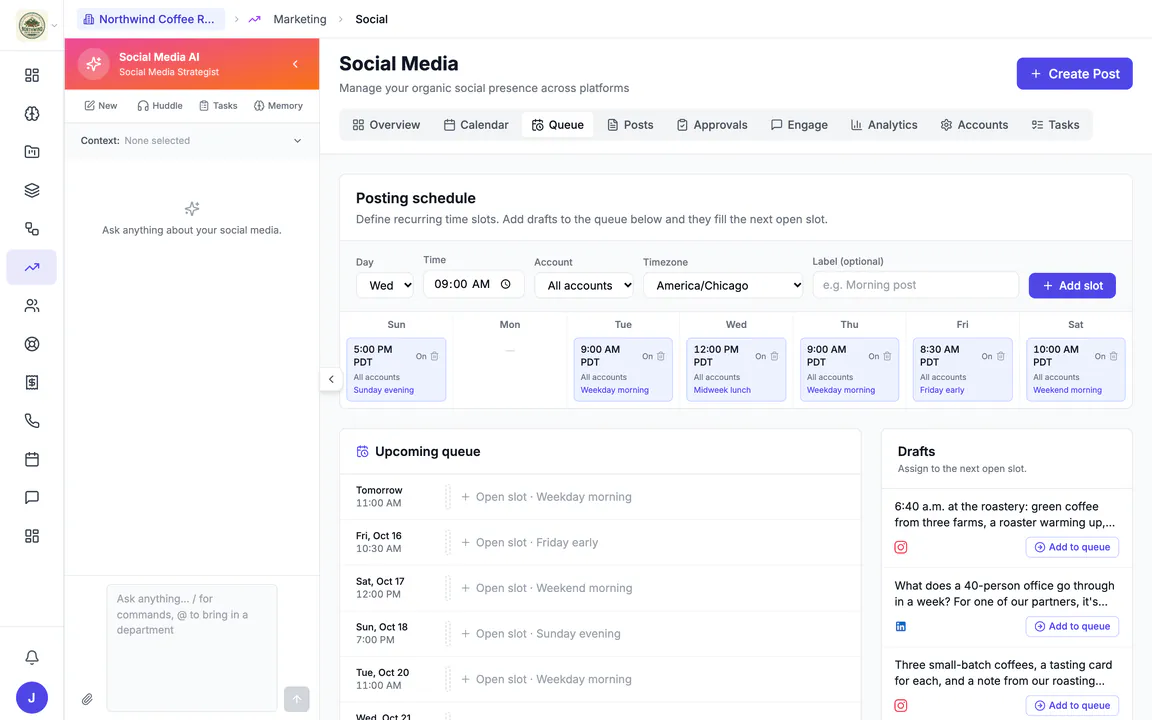Switch to the Overview tab
This screenshot has width=1152, height=720.
(x=386, y=125)
